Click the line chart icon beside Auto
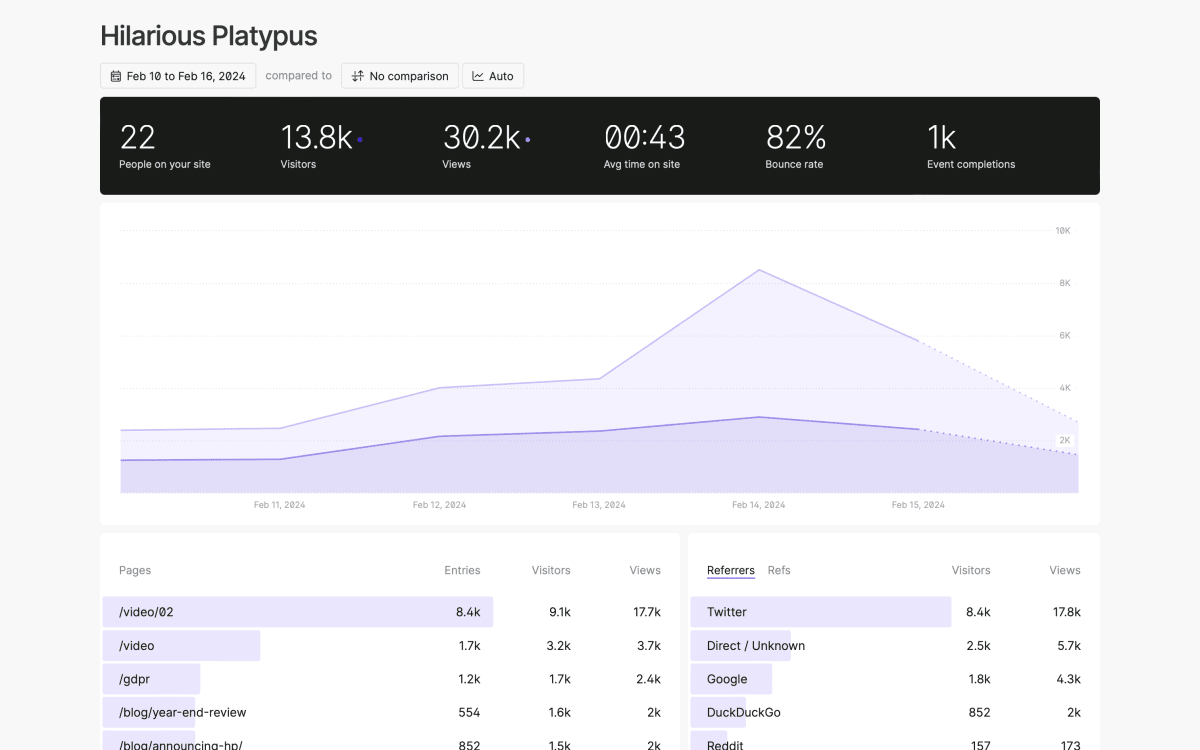The height and width of the screenshot is (750, 1200). pyautogui.click(x=478, y=76)
